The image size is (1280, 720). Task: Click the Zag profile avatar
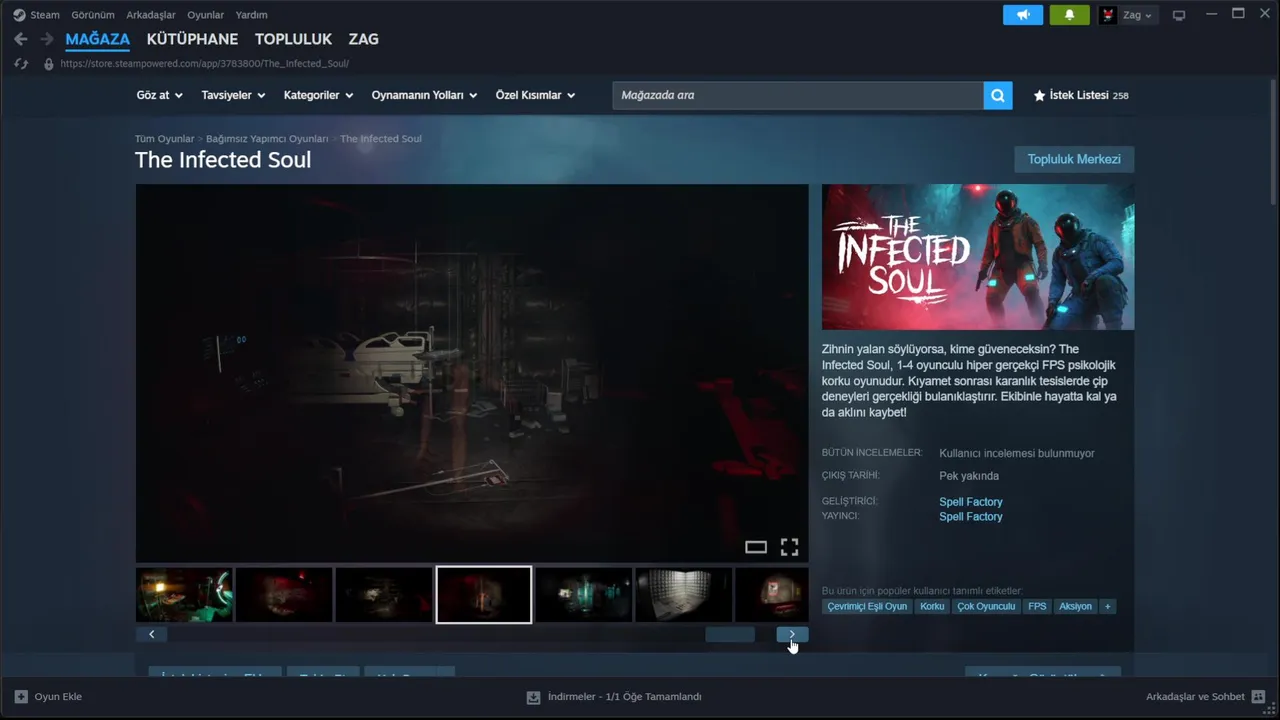pos(1108,15)
